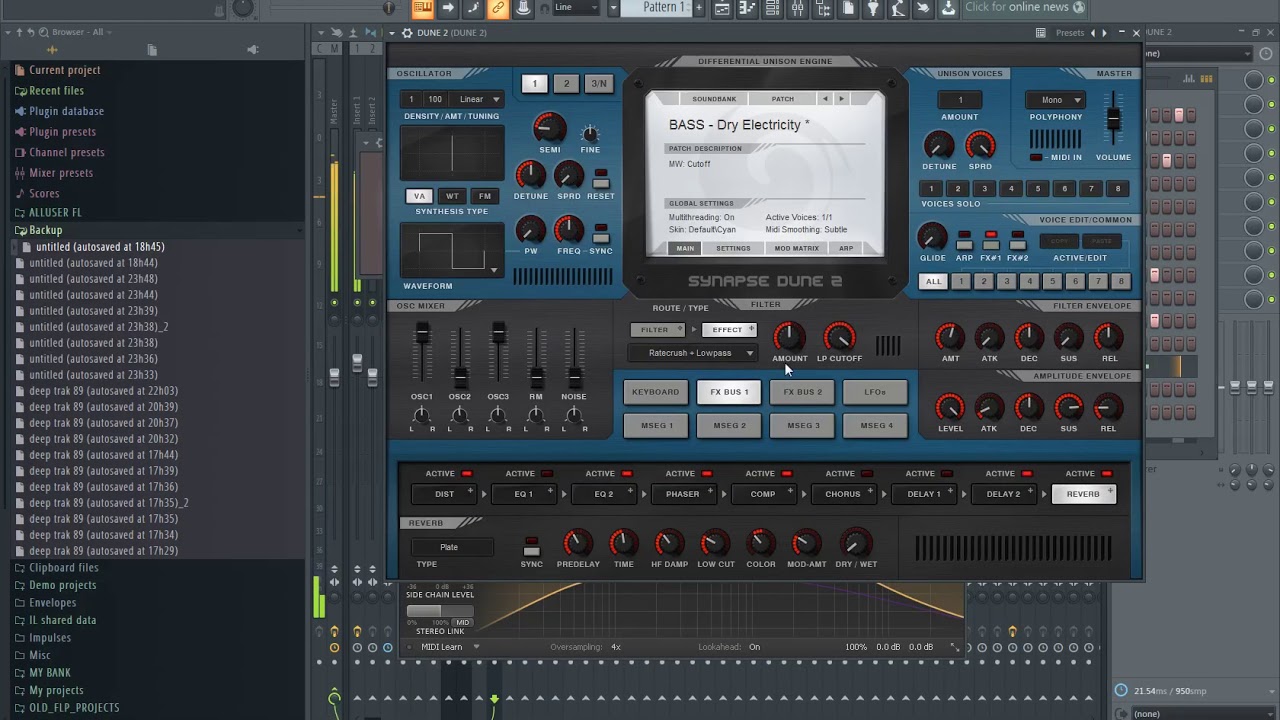The height and width of the screenshot is (720, 1280).
Task: Click the FX BUS 2 button
Action: coord(803,392)
